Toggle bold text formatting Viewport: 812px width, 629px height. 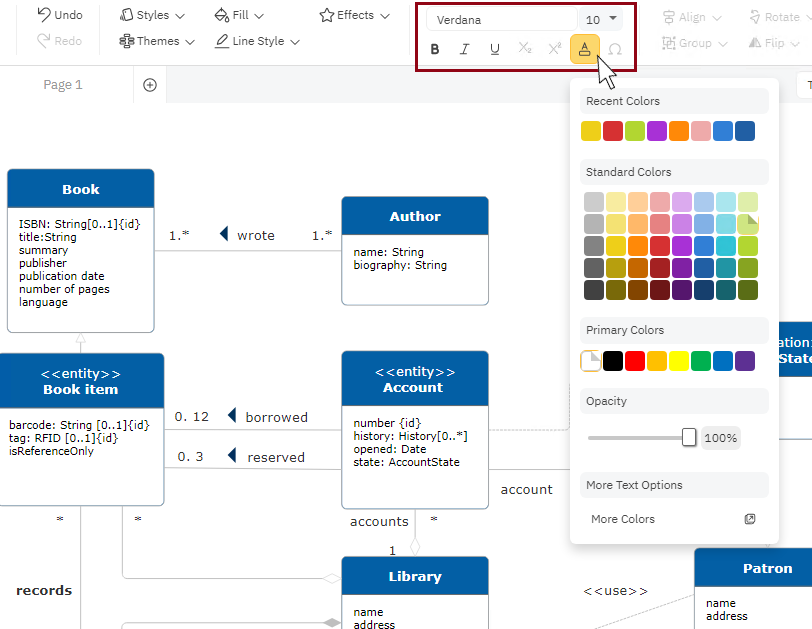tap(435, 49)
